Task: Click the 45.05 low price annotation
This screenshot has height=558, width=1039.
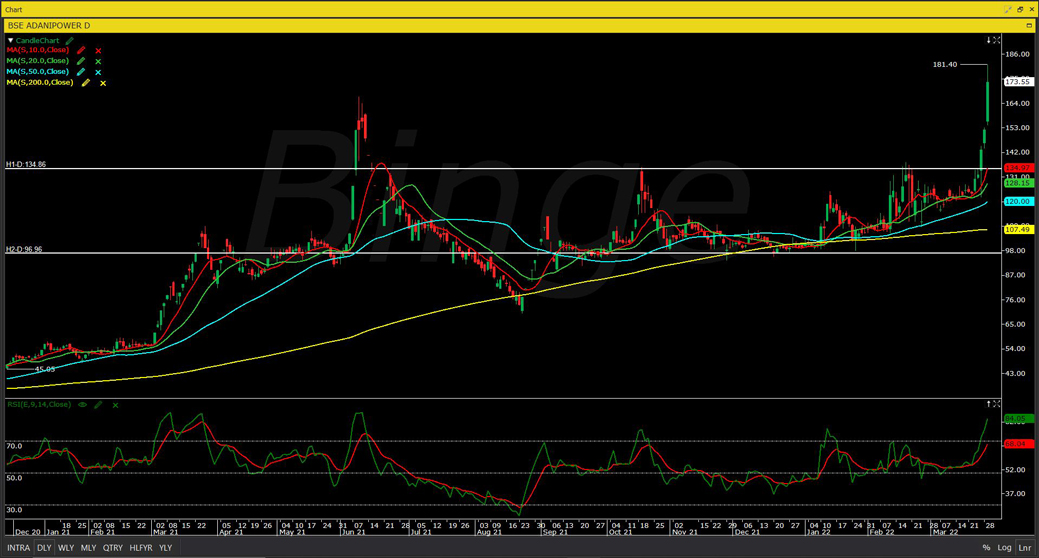Action: click(x=45, y=370)
